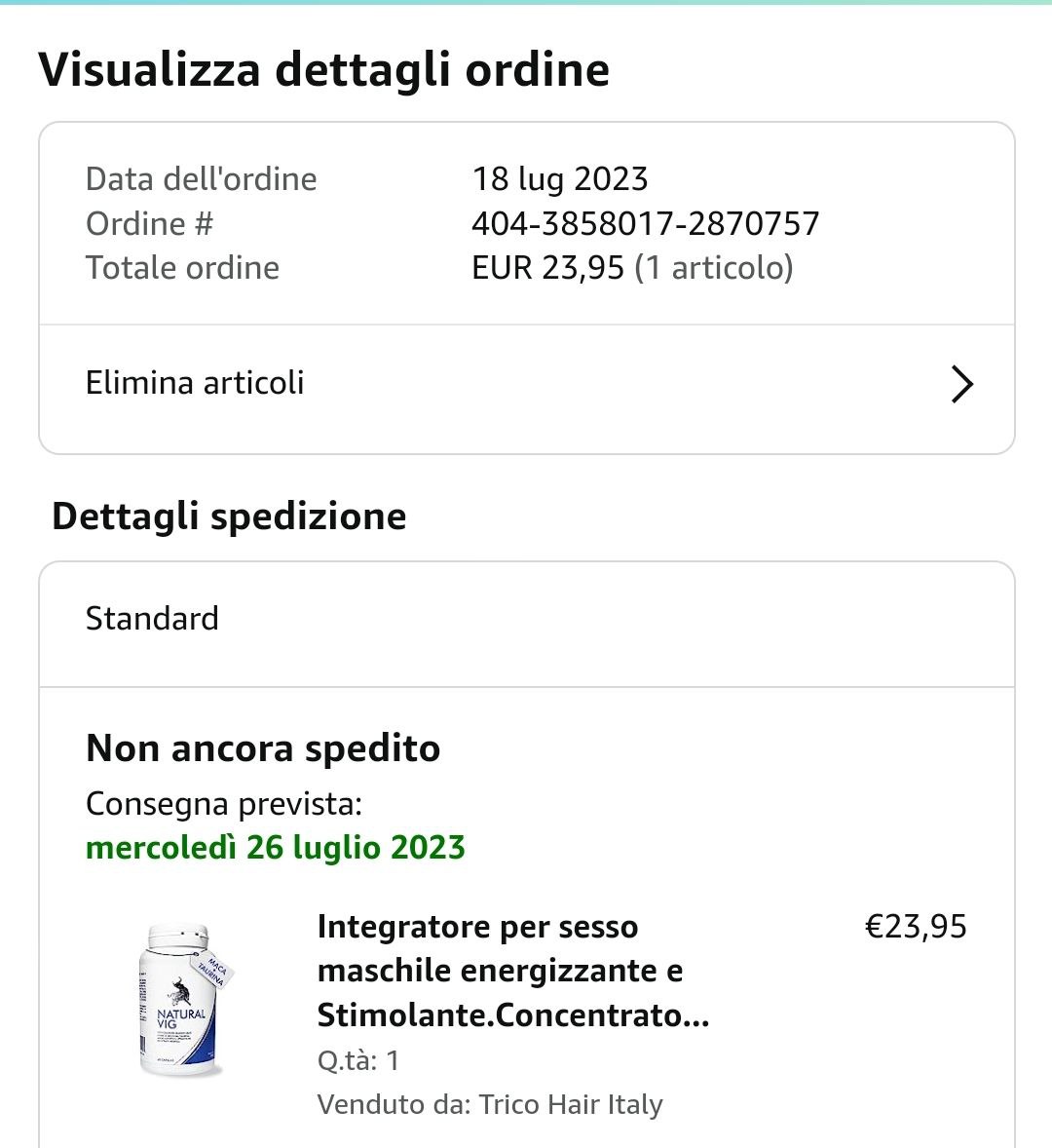Click the chevron arrow next to Elimina articoli

(960, 384)
